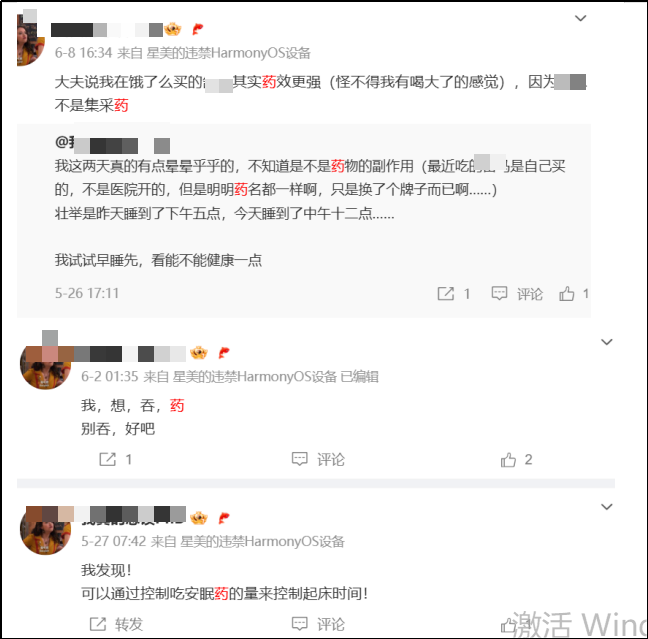Click the comment icon in the quoted post
Screen dimensions: 648x639
click(x=499, y=293)
